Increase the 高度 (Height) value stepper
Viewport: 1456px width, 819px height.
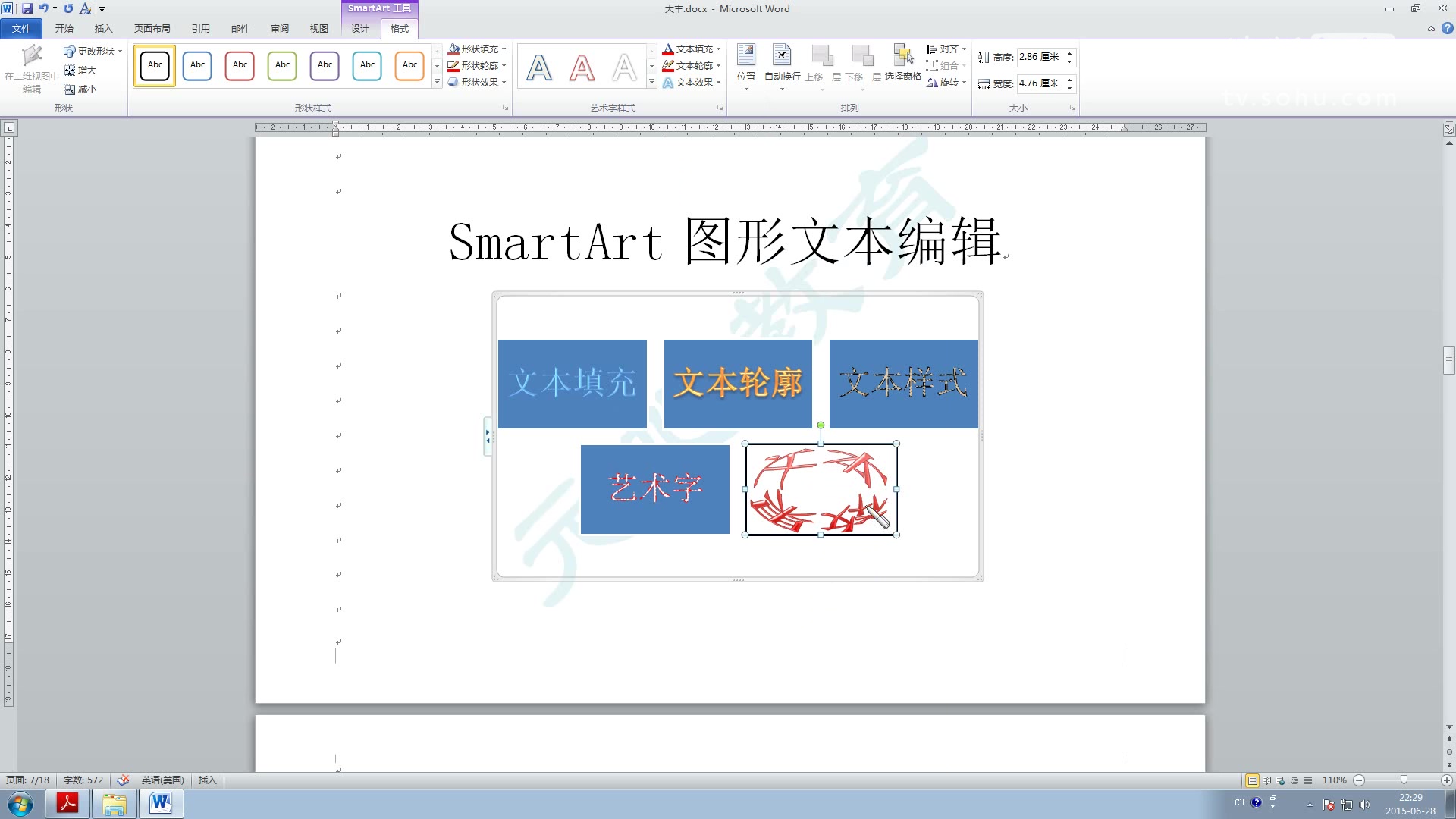click(x=1069, y=52)
